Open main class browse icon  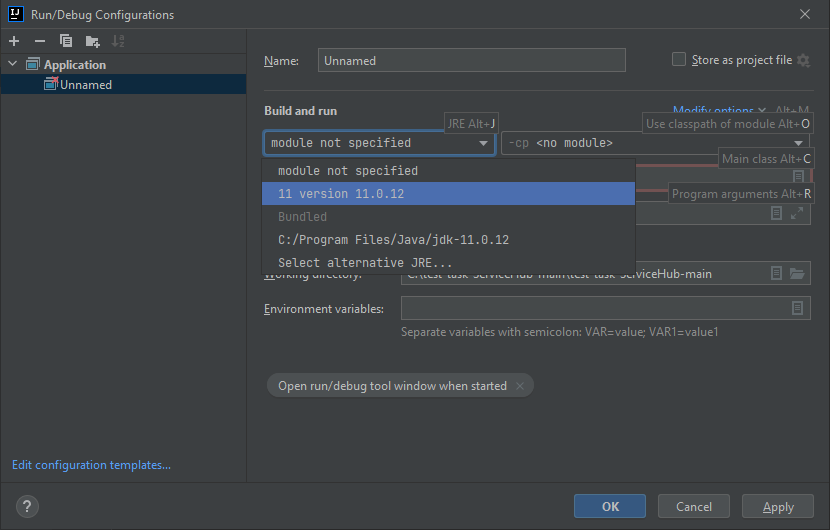pos(798,176)
